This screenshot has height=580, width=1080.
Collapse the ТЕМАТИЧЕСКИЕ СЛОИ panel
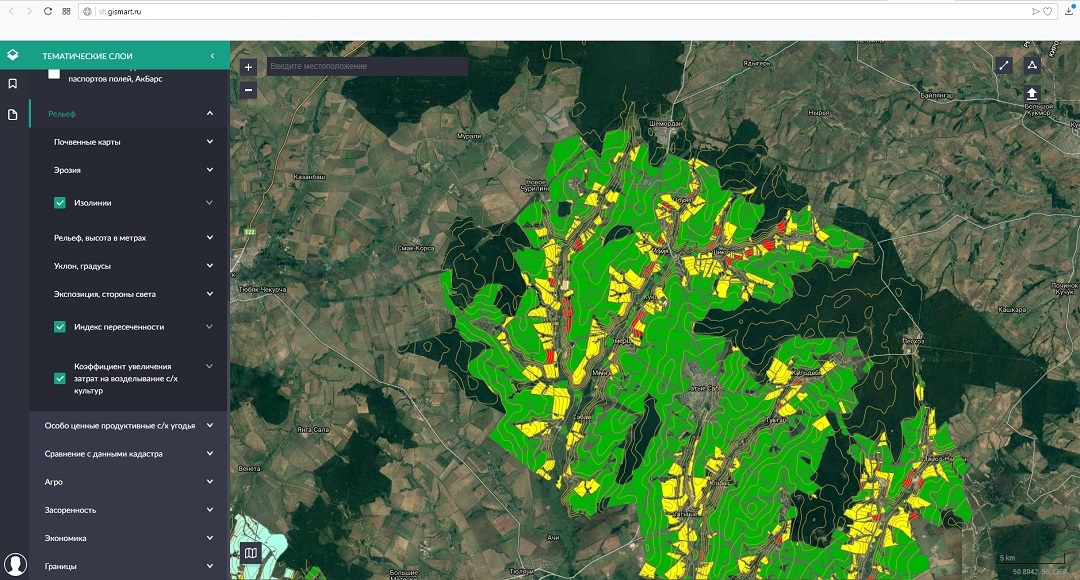click(212, 56)
